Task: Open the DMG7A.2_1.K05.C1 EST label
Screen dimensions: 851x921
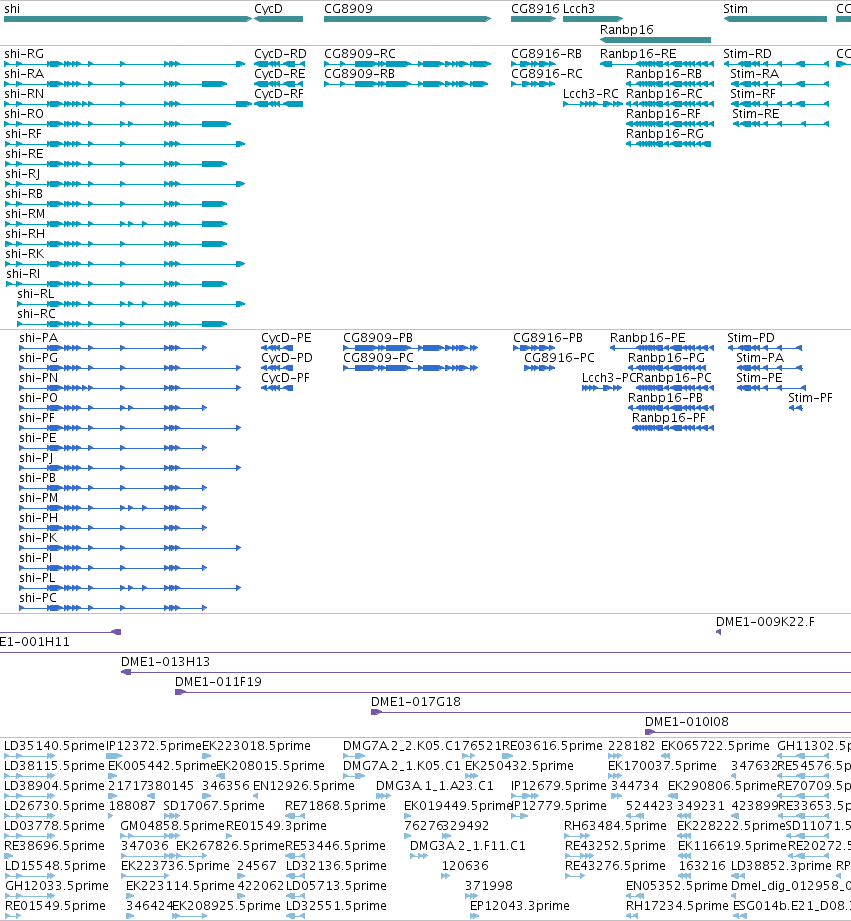Action: coord(402,767)
